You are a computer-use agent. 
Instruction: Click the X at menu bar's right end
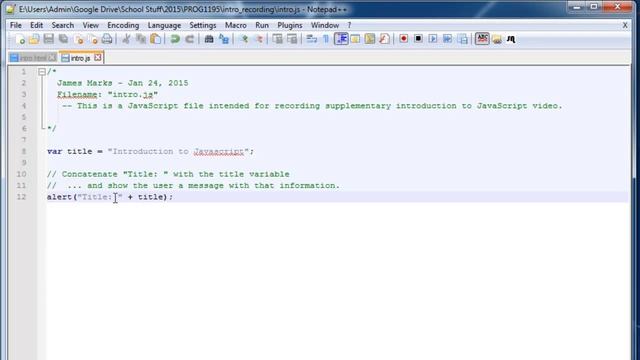click(x=625, y=25)
